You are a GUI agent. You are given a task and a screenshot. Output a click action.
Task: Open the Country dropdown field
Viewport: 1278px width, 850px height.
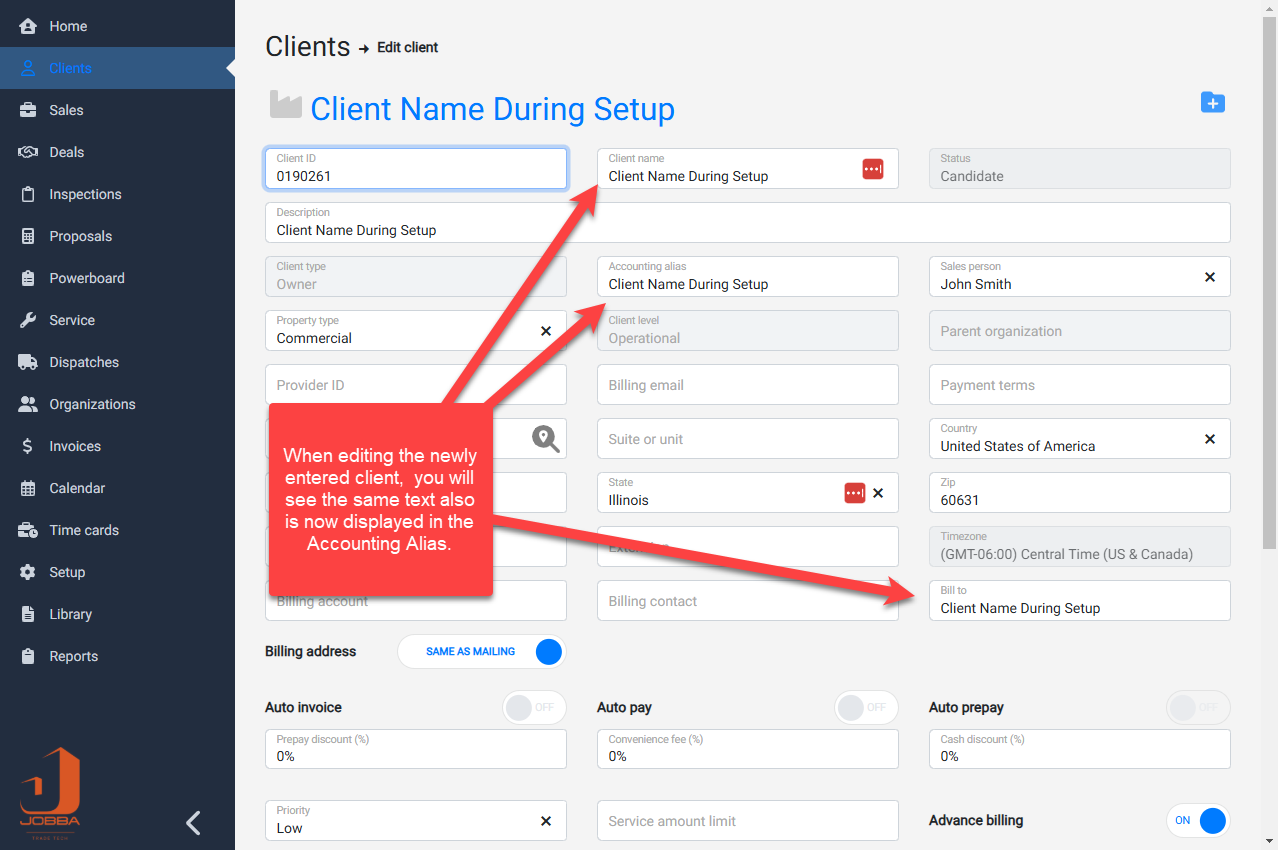pos(1060,439)
